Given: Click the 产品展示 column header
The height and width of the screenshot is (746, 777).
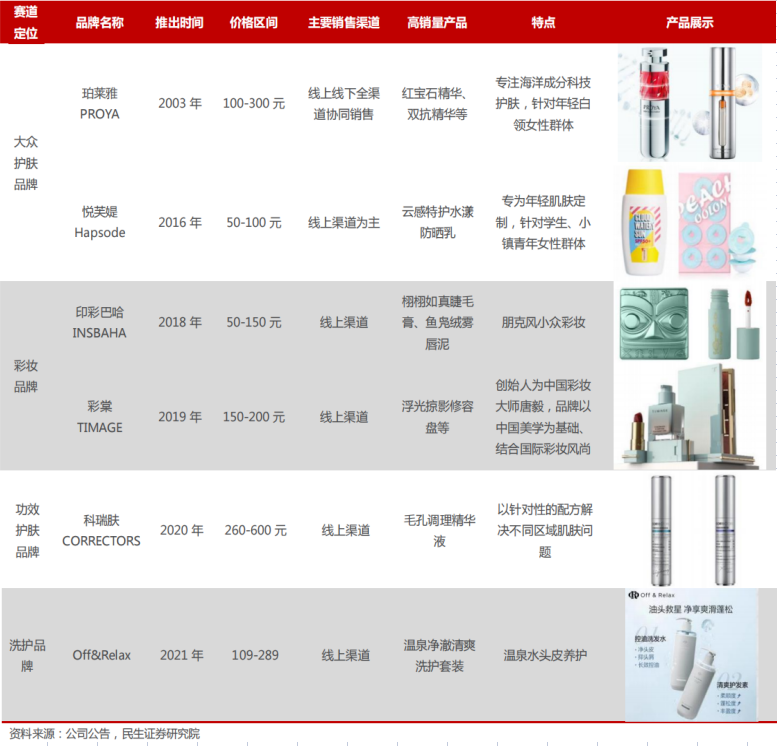Looking at the screenshot, I should click(x=690, y=22).
